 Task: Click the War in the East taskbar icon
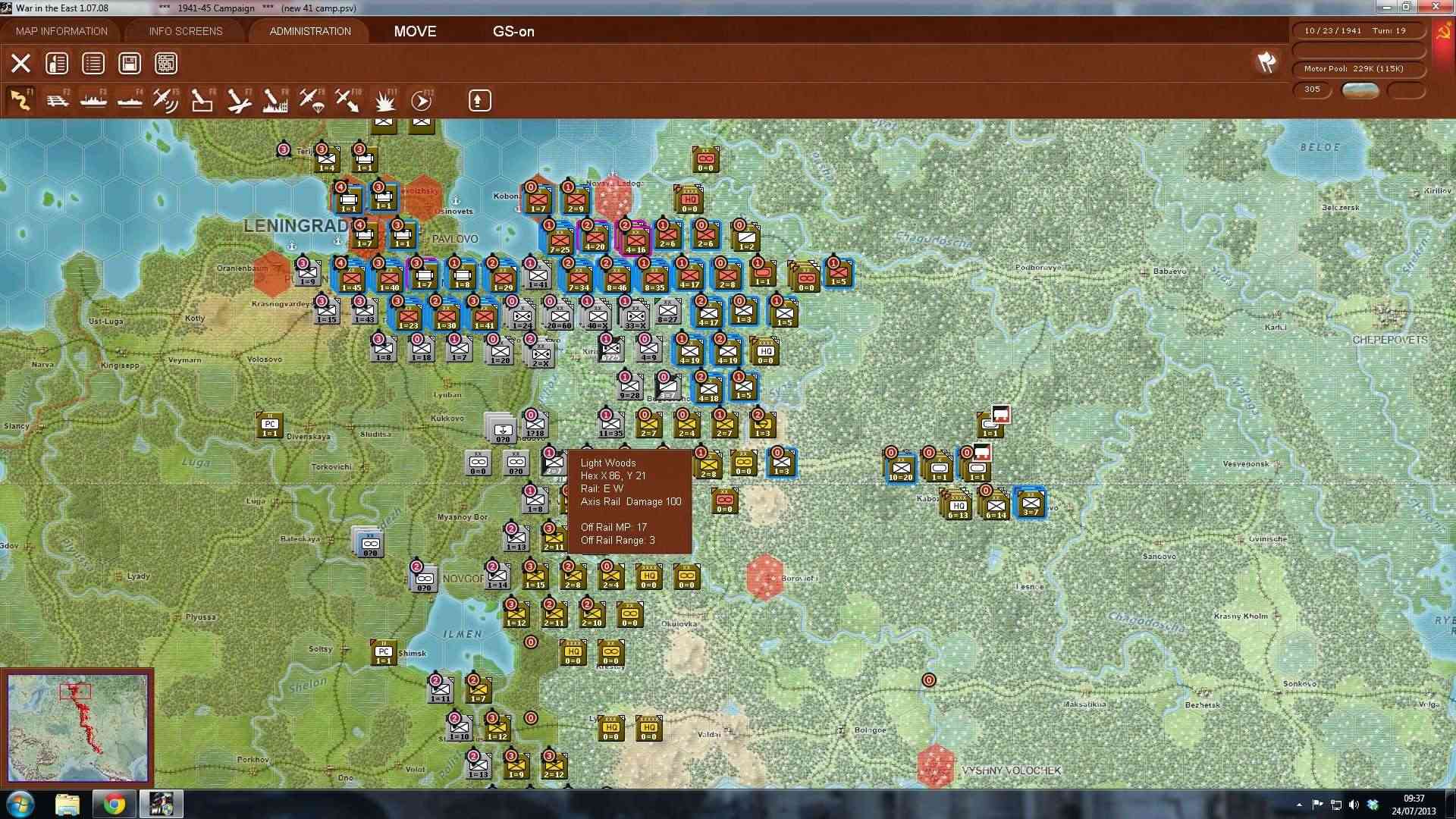coord(162,804)
